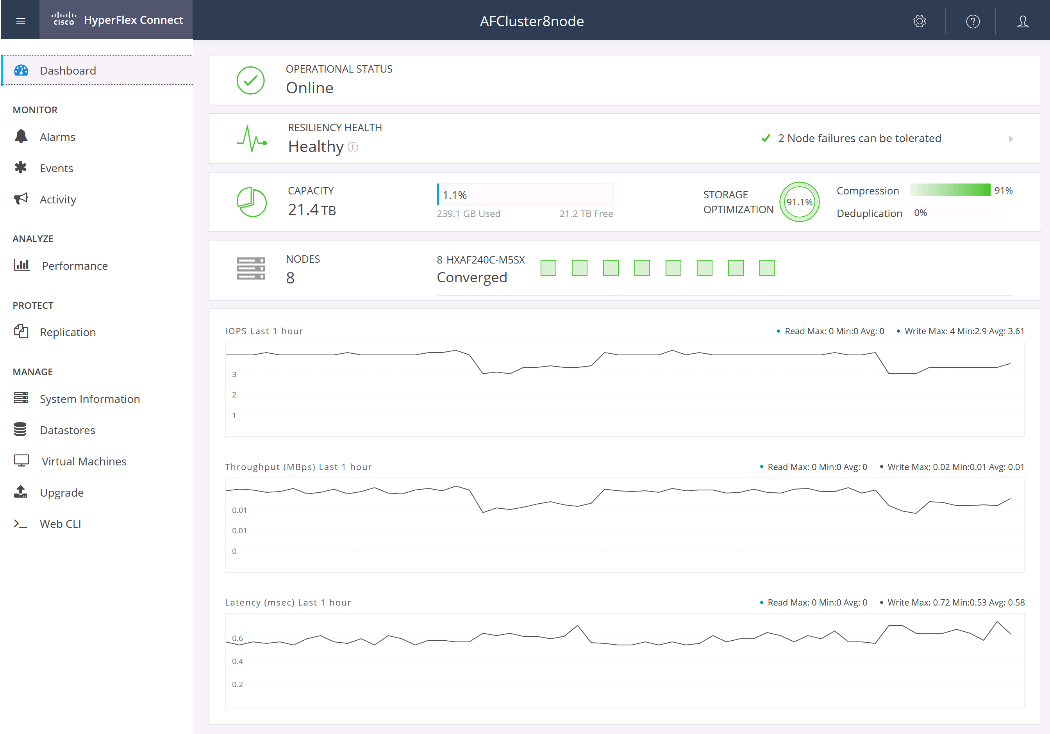This screenshot has height=734, width=1050.
Task: Click the nodes server stack icon
Action: [251, 268]
